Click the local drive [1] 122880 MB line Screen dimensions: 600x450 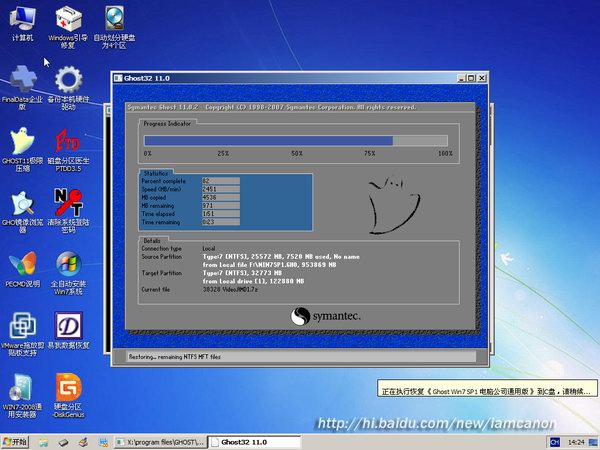(253, 281)
